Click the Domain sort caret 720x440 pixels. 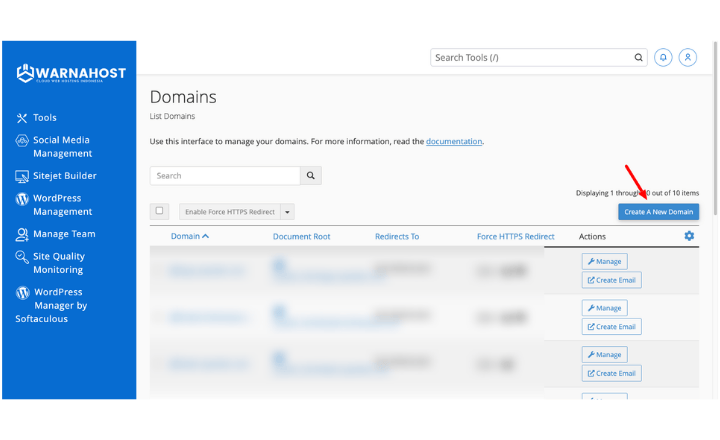(205, 236)
